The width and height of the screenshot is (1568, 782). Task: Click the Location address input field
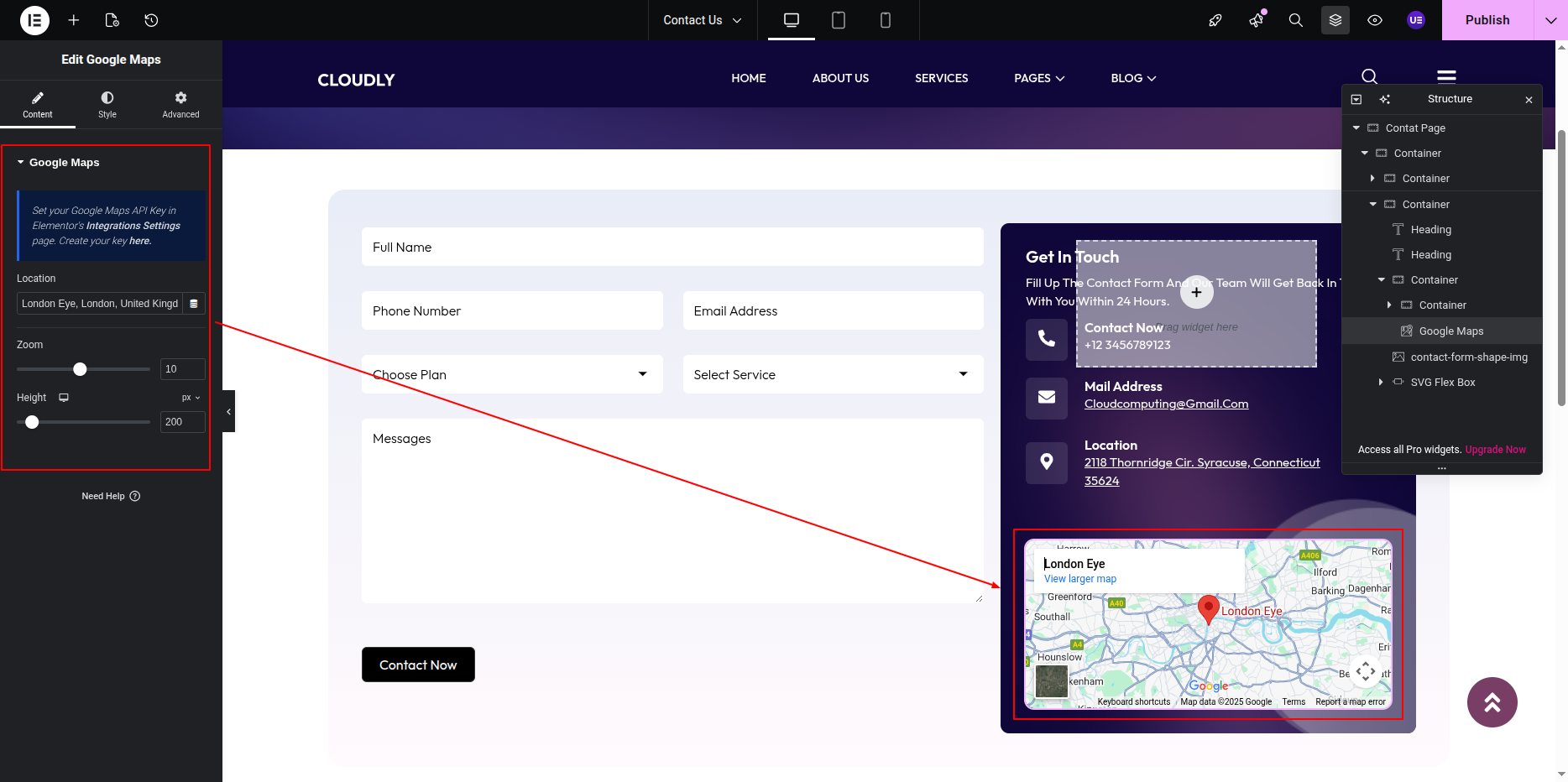tap(100, 304)
